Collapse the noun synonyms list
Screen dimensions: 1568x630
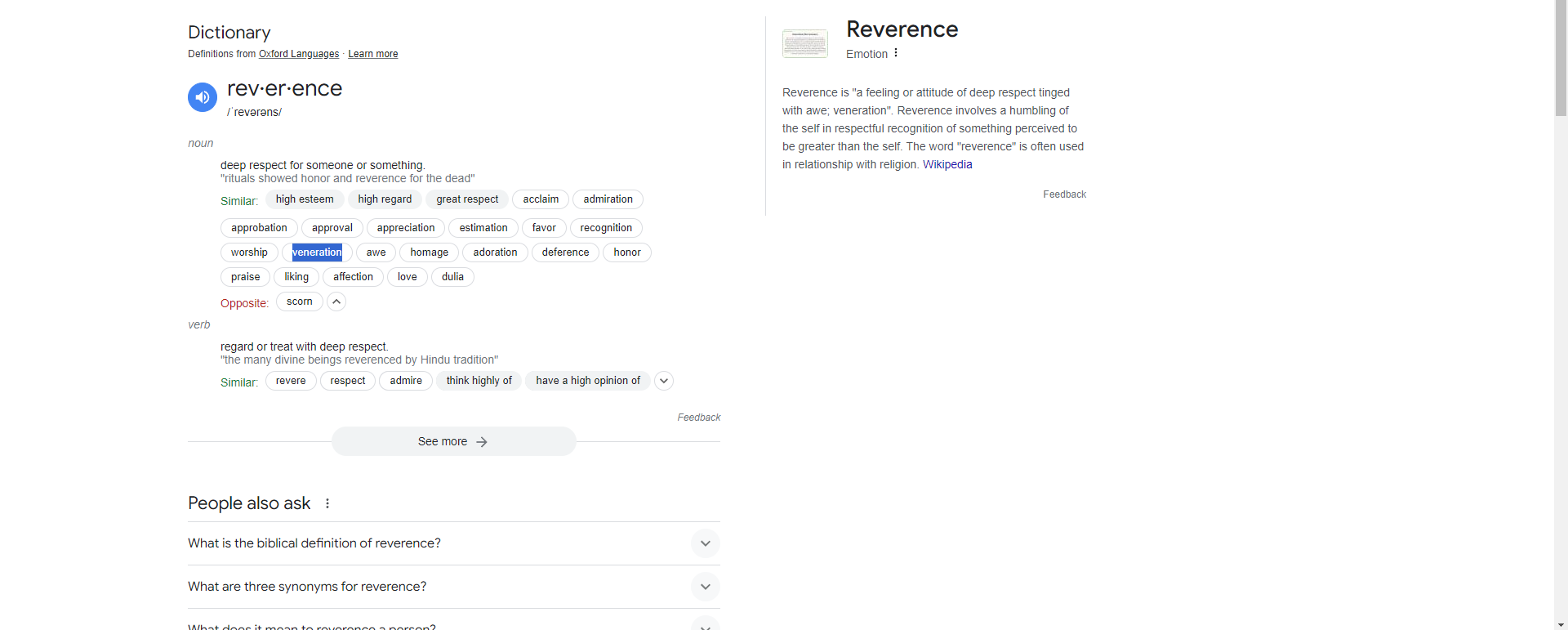(x=336, y=302)
